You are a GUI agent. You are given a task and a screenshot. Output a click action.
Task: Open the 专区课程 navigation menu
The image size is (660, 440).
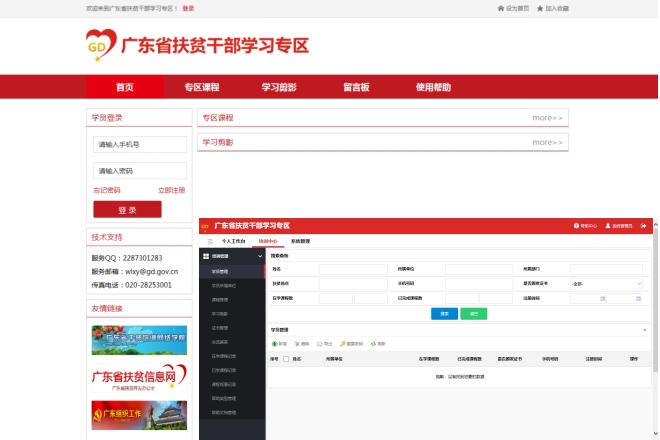(202, 87)
